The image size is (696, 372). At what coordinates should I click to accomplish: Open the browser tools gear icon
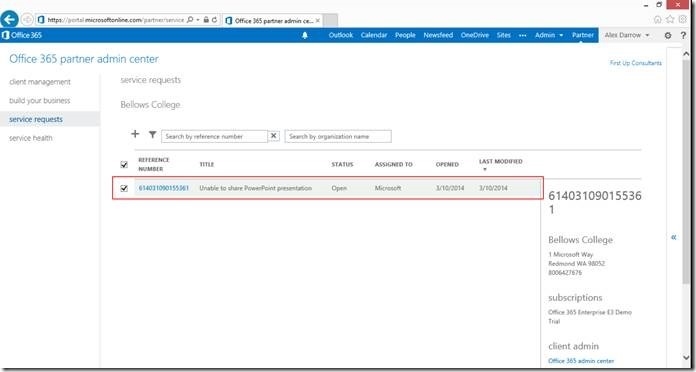(x=683, y=20)
